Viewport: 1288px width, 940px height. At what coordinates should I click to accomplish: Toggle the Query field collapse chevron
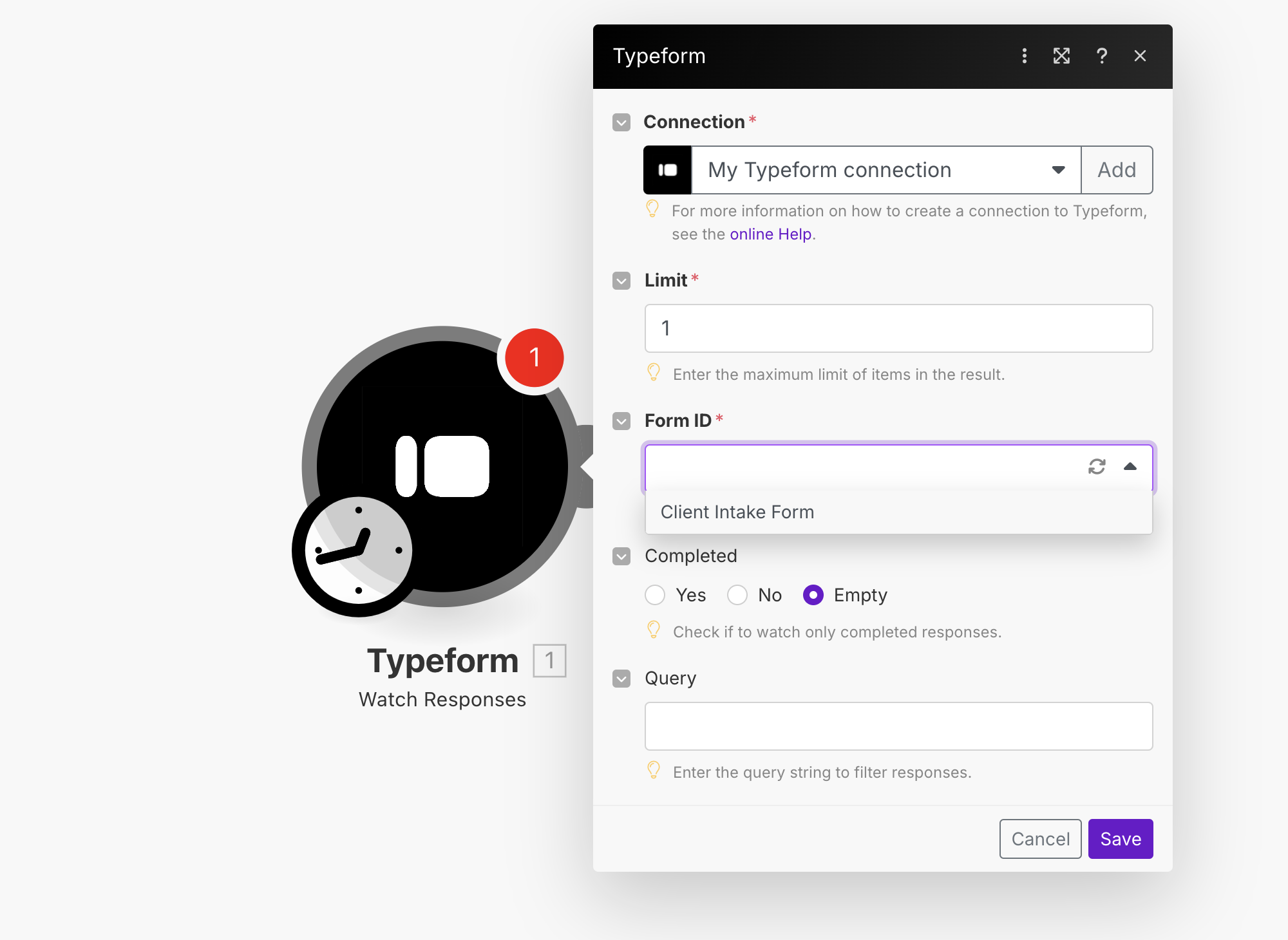621,679
